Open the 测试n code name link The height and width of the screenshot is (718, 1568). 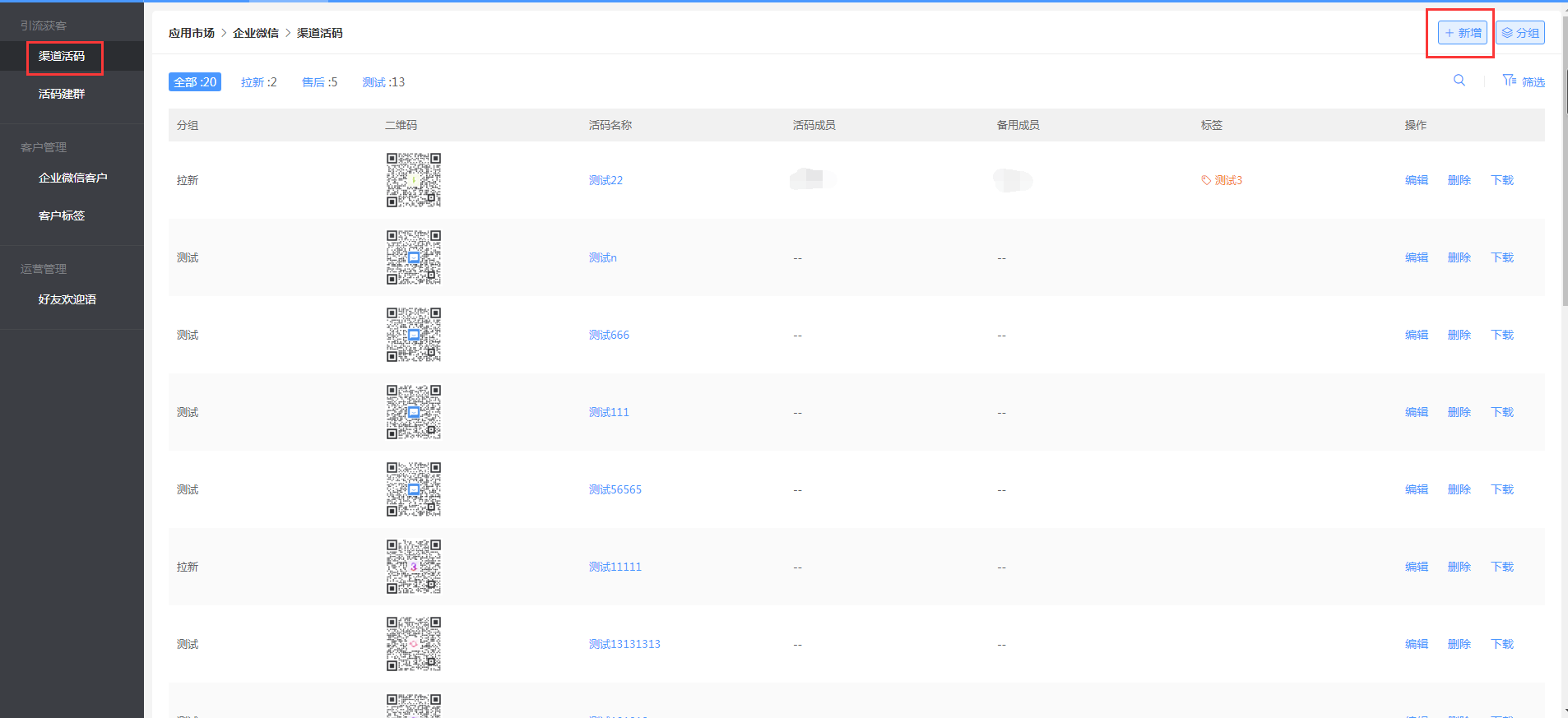pyautogui.click(x=602, y=257)
